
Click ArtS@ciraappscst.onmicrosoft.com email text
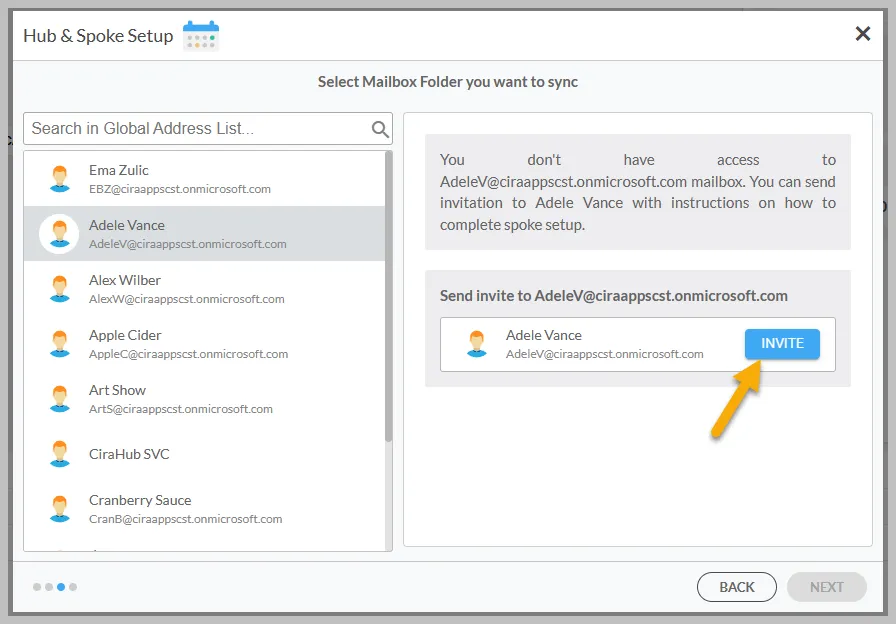[x=181, y=409]
